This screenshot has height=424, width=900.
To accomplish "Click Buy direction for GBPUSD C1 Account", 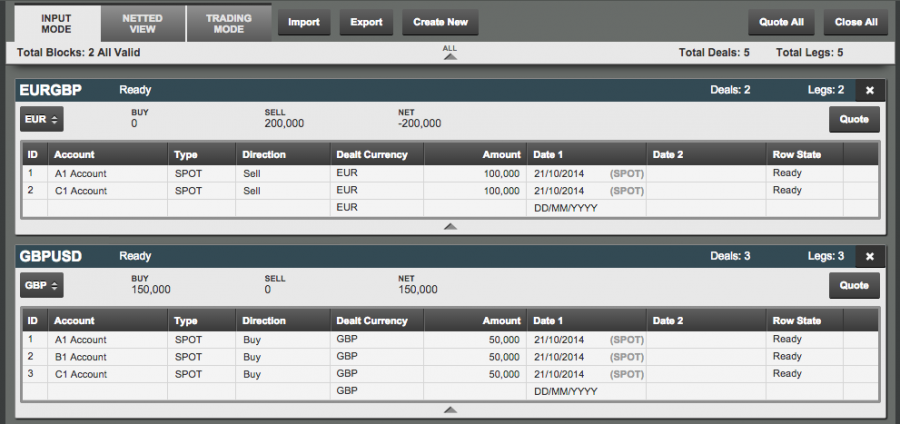I will [x=251, y=374].
